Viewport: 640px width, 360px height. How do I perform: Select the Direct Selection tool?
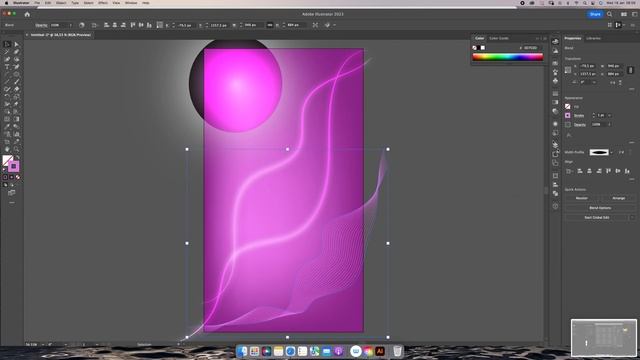point(16,44)
